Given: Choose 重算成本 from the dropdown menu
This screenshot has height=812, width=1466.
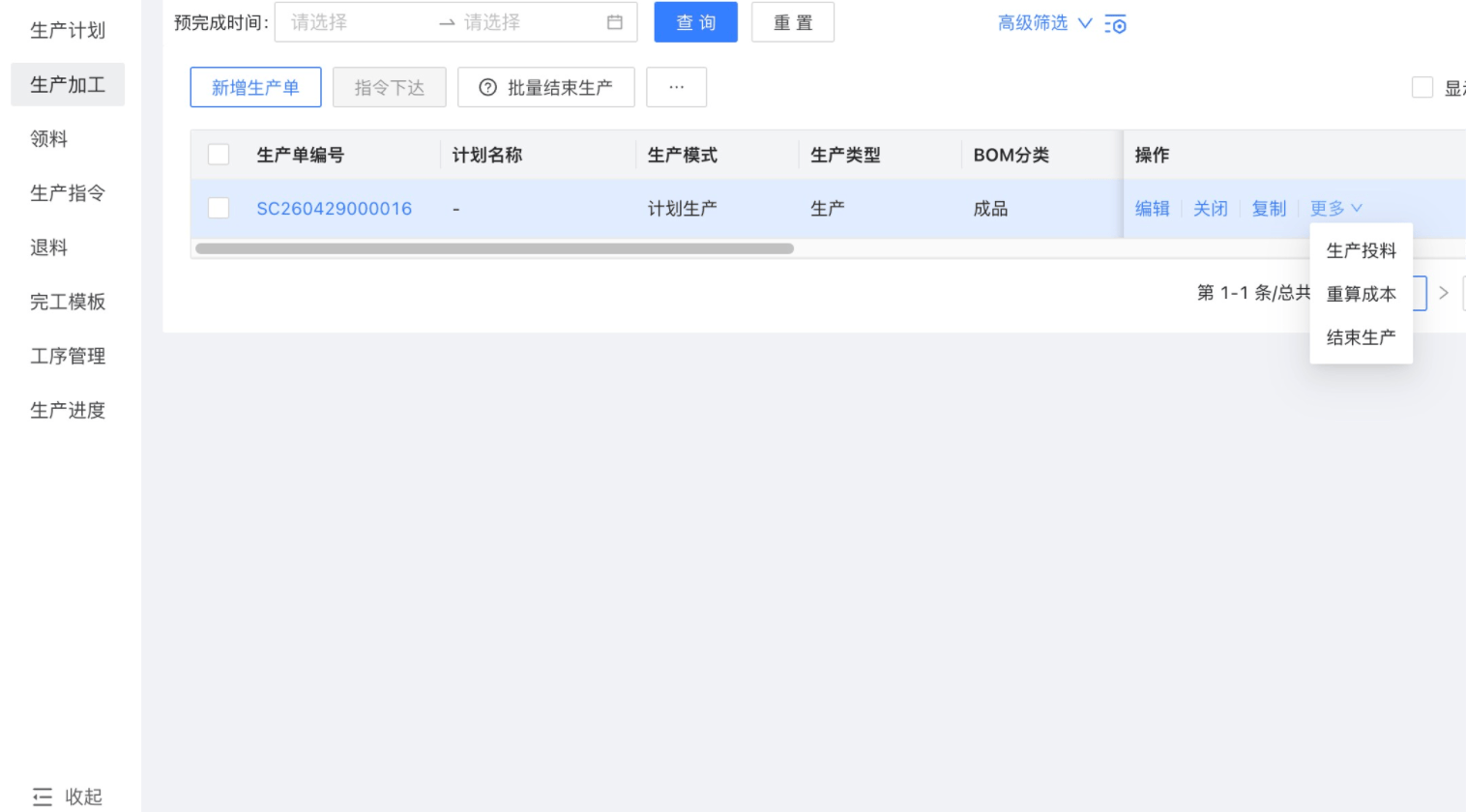Looking at the screenshot, I should pyautogui.click(x=1361, y=294).
